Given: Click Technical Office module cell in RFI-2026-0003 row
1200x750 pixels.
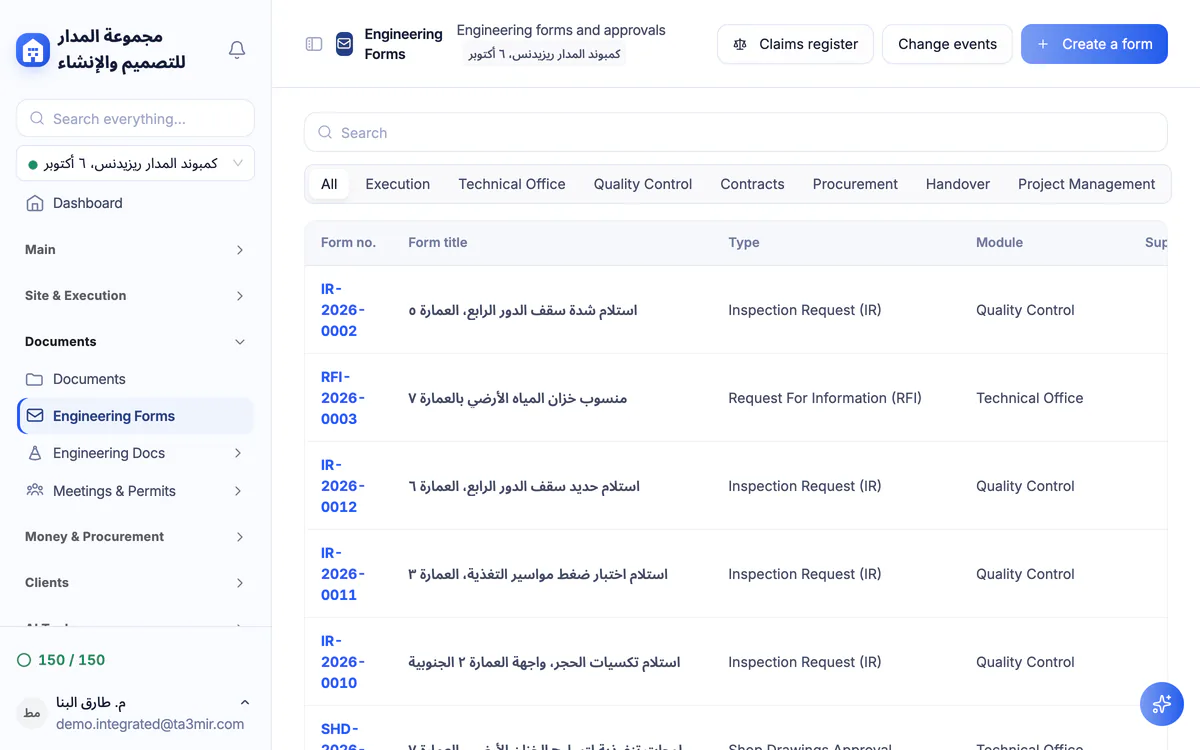Looking at the screenshot, I should 1030,398.
